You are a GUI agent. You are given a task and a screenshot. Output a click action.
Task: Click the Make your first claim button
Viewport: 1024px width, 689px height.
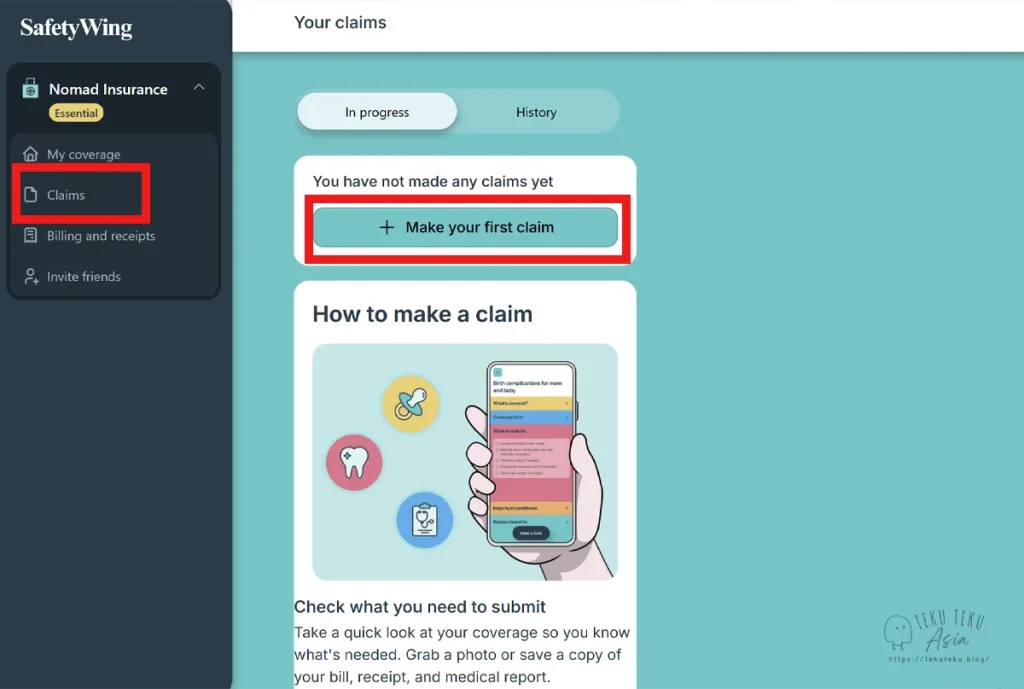tap(465, 227)
